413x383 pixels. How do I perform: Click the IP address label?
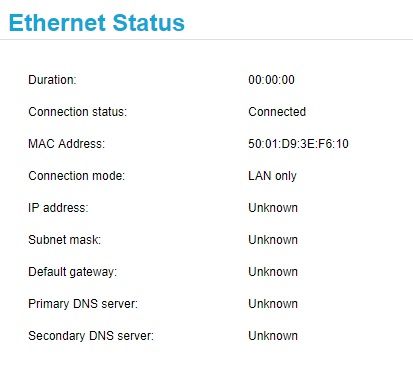(58, 208)
